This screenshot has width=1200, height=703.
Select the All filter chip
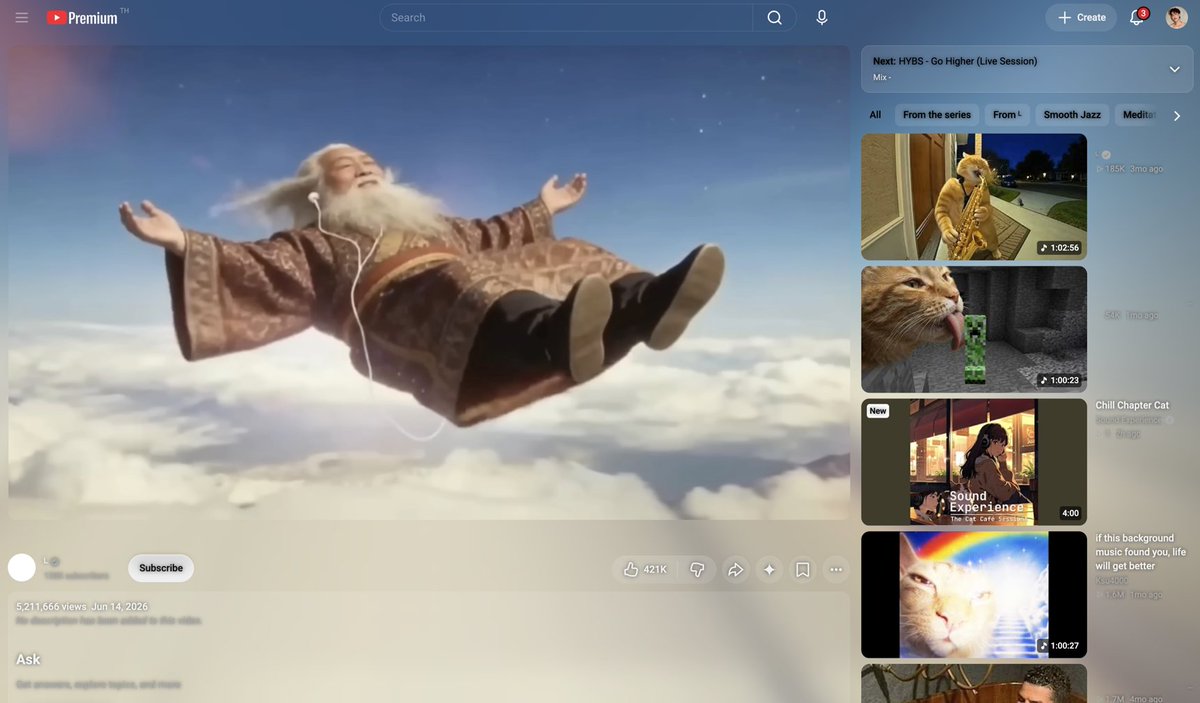click(x=875, y=115)
